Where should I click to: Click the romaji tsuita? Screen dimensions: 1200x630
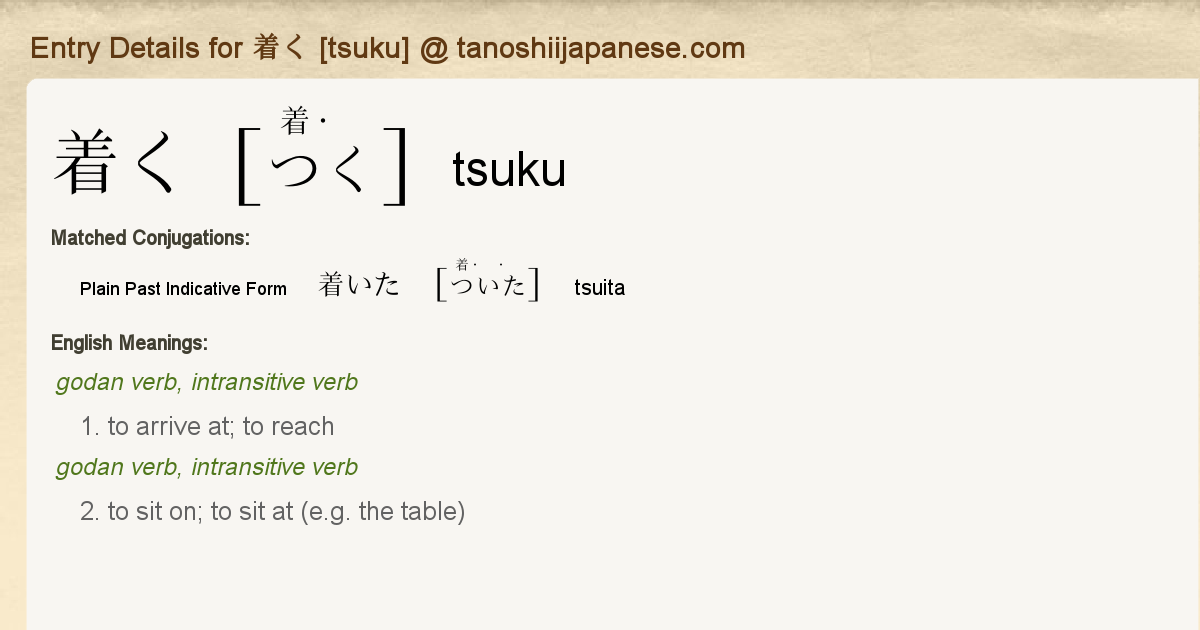click(600, 288)
